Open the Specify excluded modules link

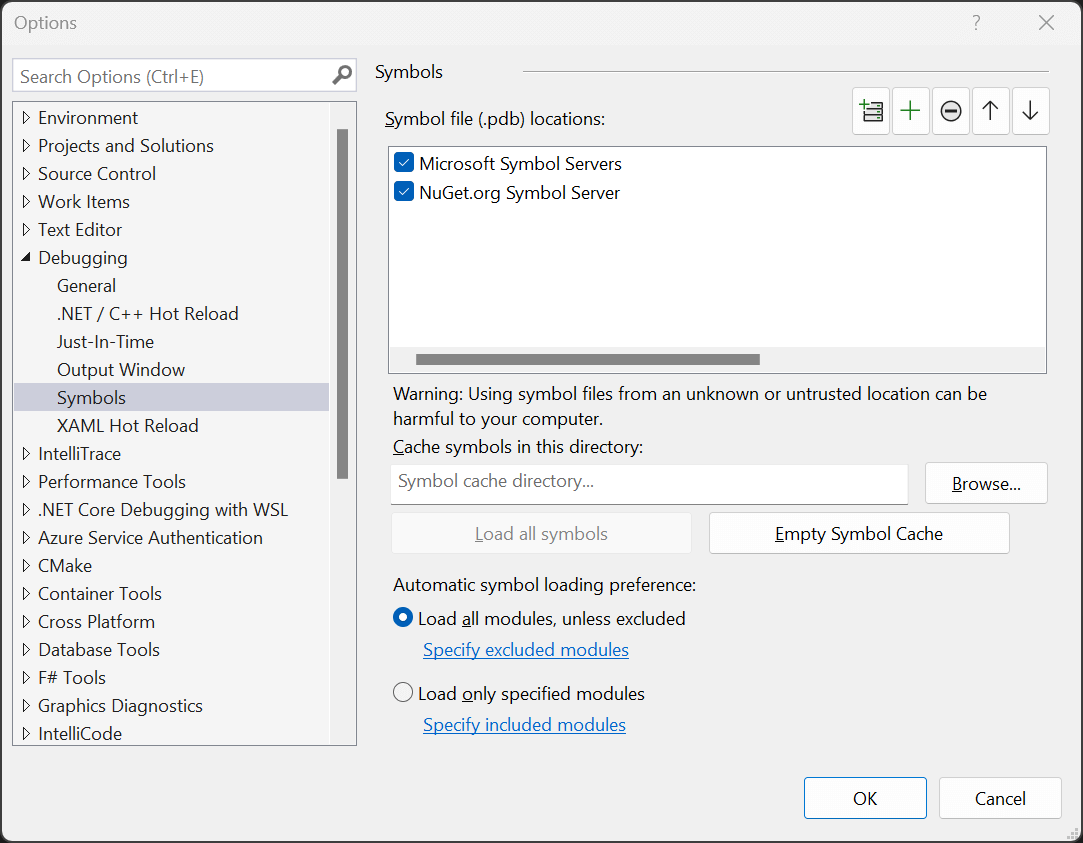coord(525,650)
